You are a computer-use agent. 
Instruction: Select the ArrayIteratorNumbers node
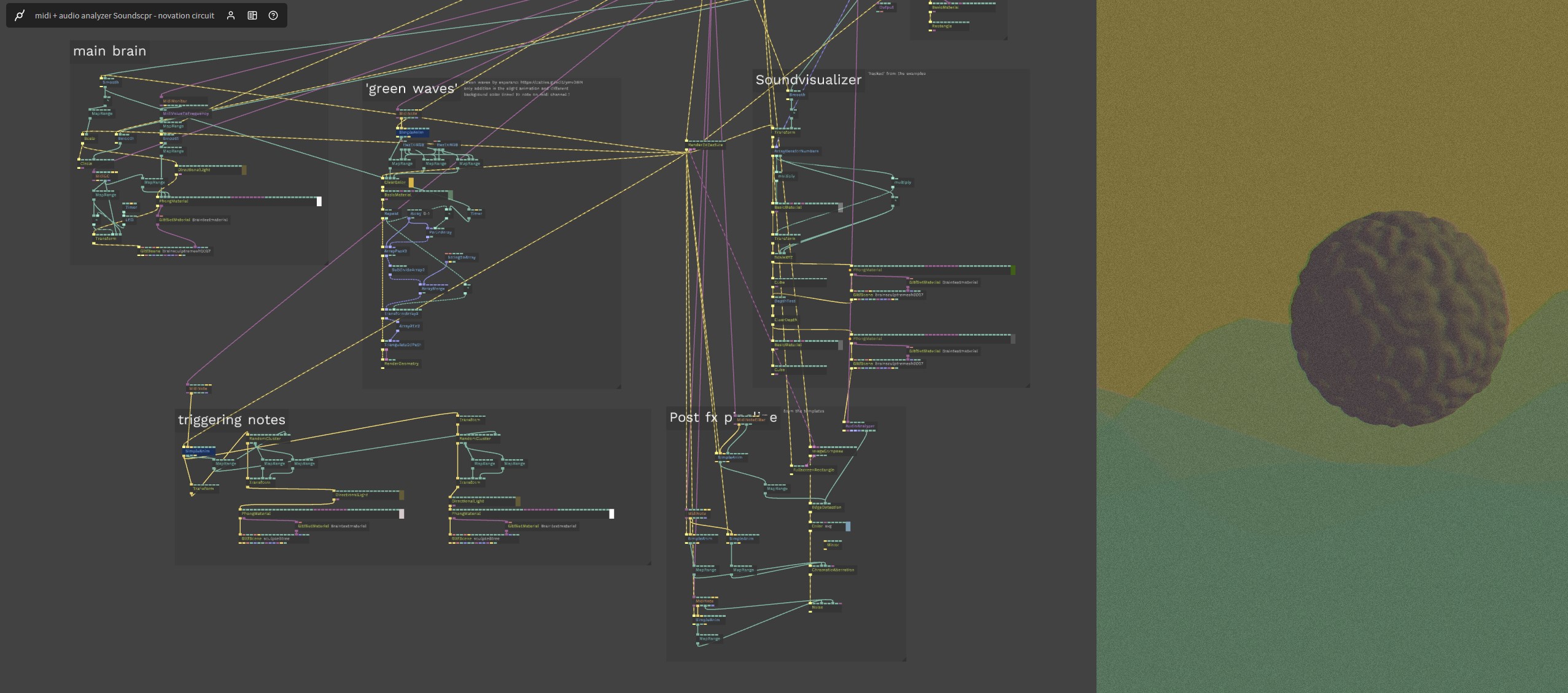[x=796, y=151]
